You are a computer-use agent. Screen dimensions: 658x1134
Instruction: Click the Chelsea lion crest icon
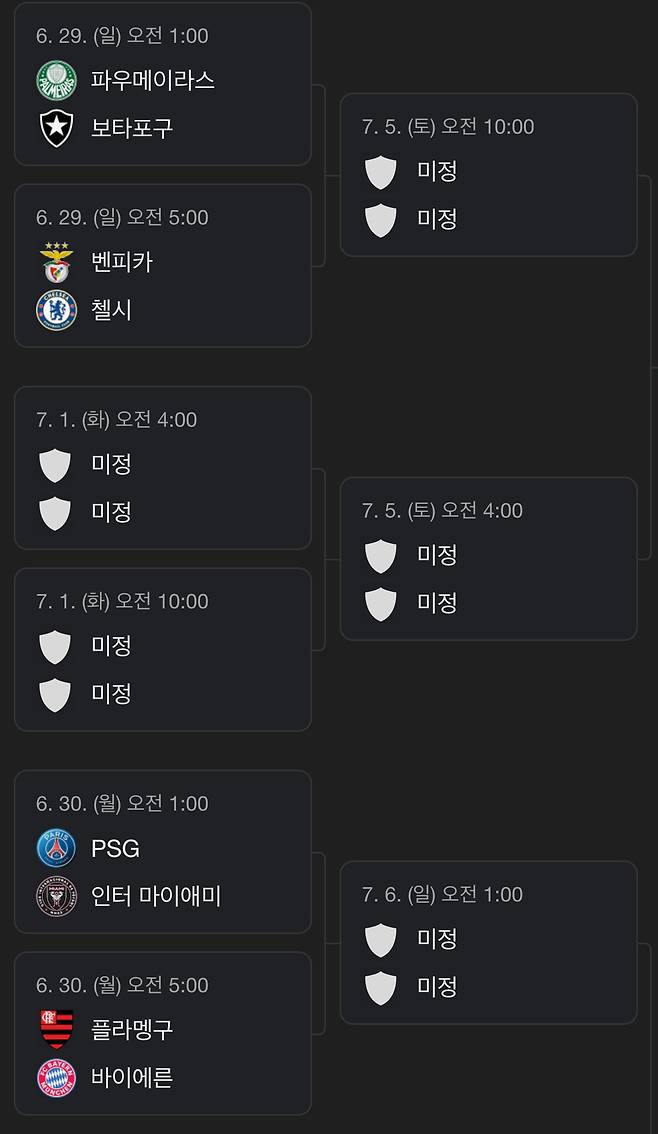(54, 311)
